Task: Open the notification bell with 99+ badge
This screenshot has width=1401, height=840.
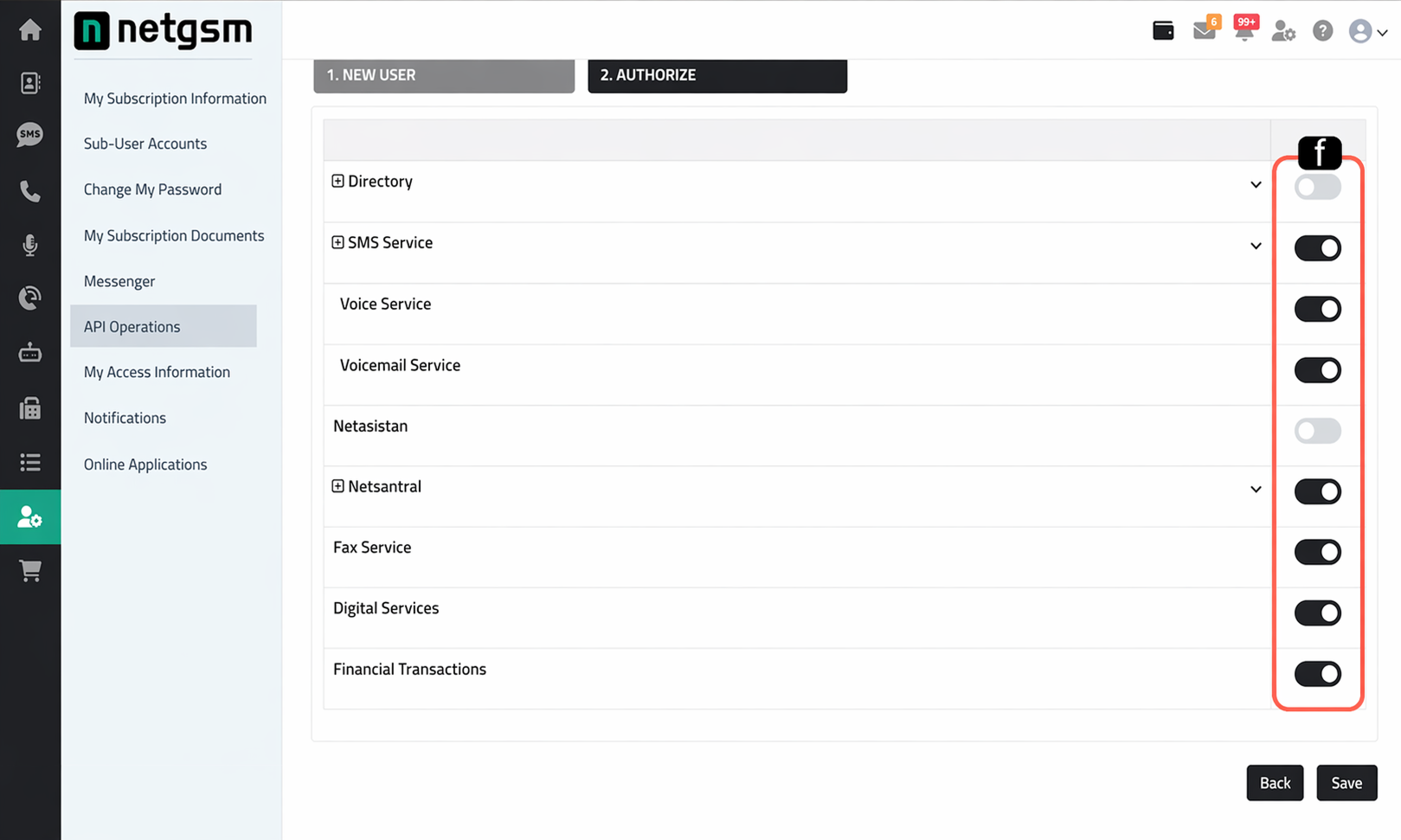Action: pos(1244,29)
